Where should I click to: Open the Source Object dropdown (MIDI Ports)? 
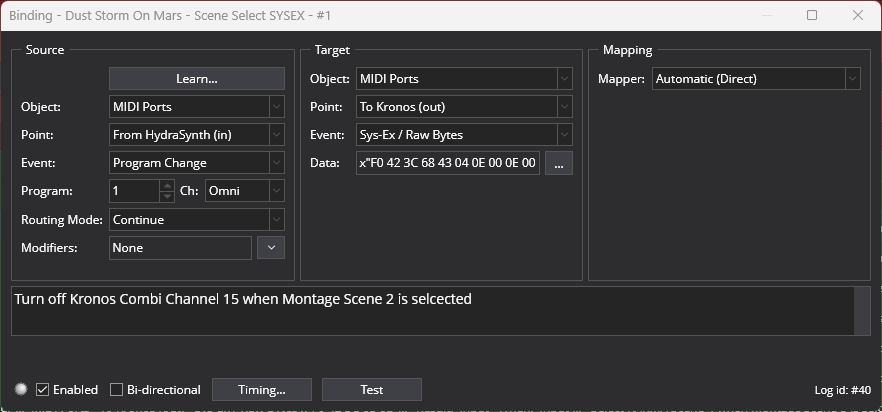[x=197, y=106]
